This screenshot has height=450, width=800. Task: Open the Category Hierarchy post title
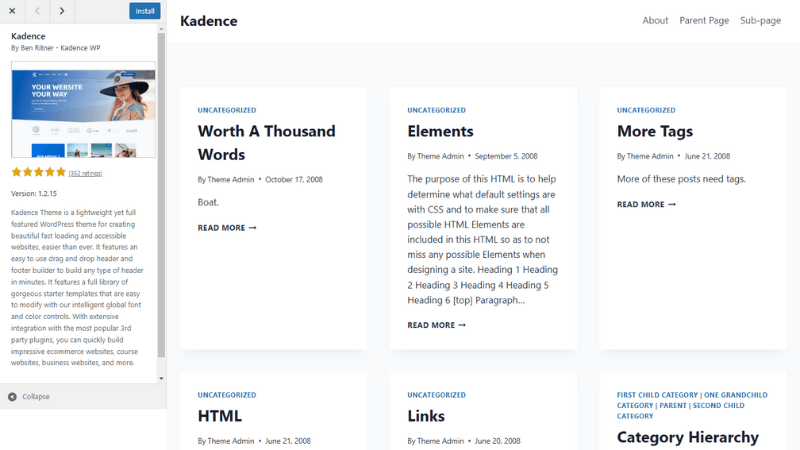[688, 437]
